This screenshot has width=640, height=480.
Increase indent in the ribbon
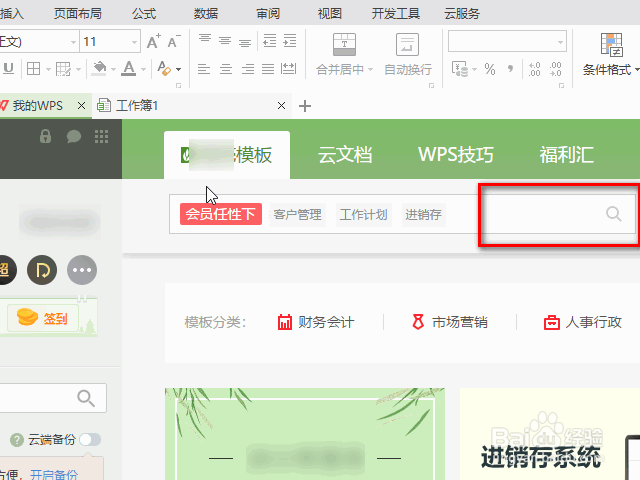coord(289,40)
